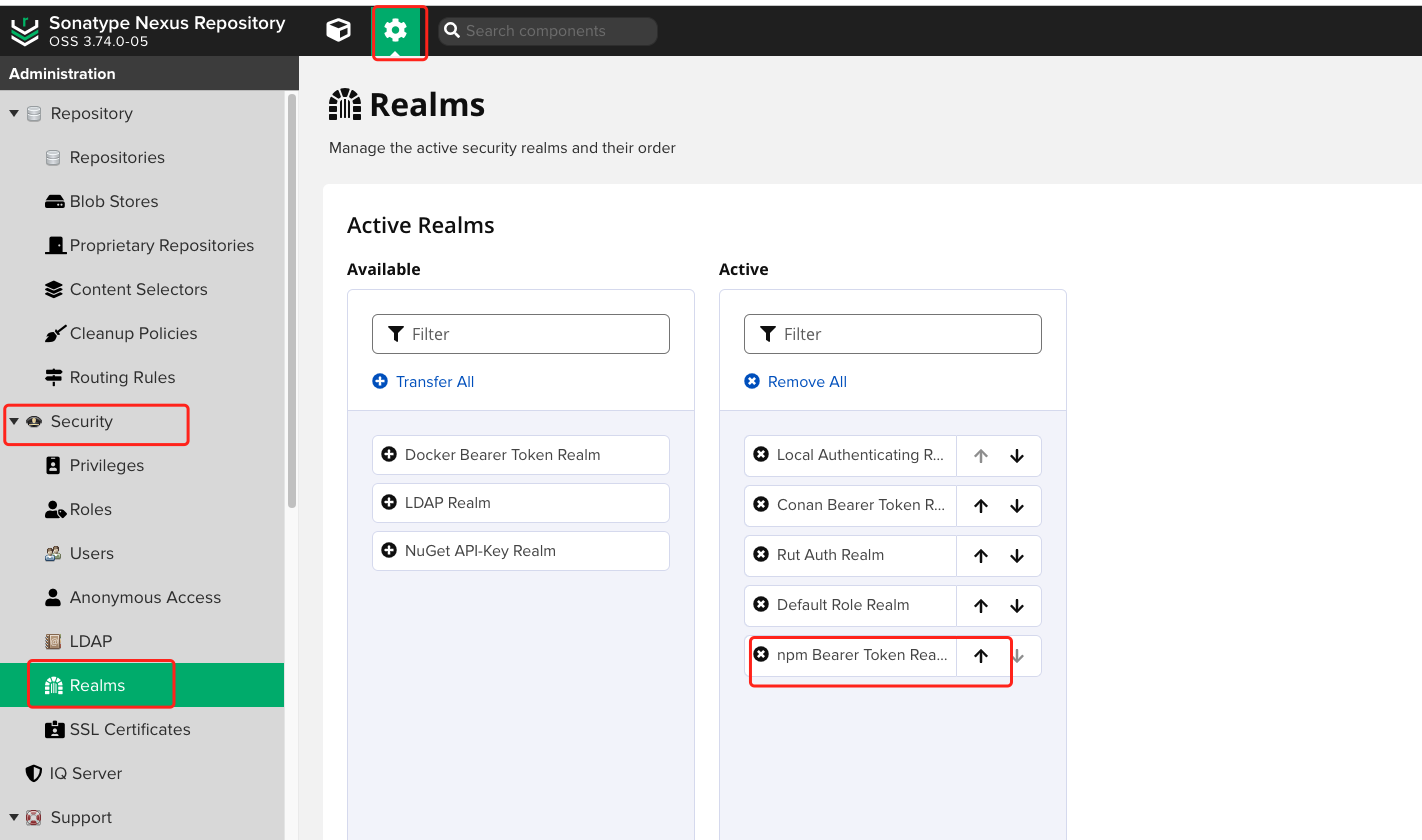The image size is (1422, 840).
Task: Move Rut Auth Realm up
Action: (981, 556)
